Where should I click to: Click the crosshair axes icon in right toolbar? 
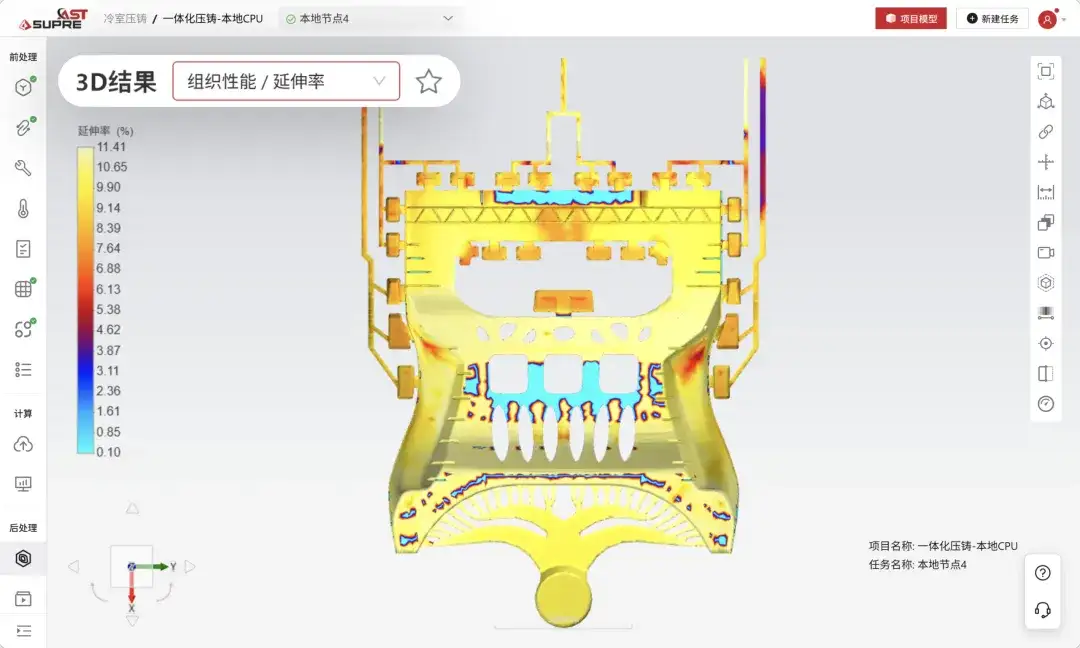(1046, 162)
